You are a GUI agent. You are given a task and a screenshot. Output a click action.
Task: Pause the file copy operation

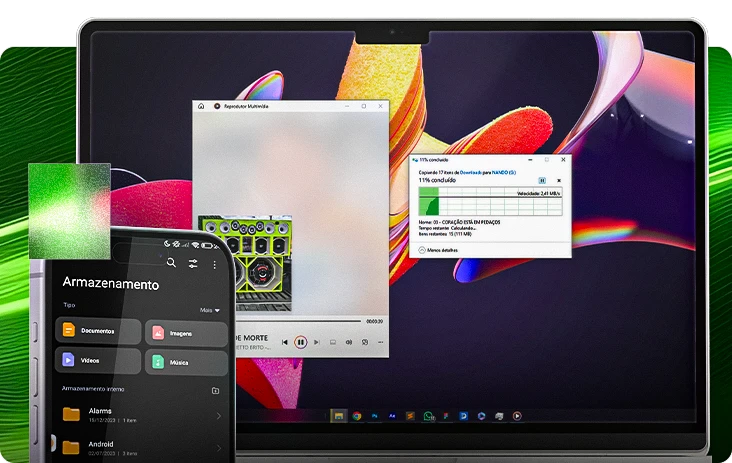tap(542, 180)
